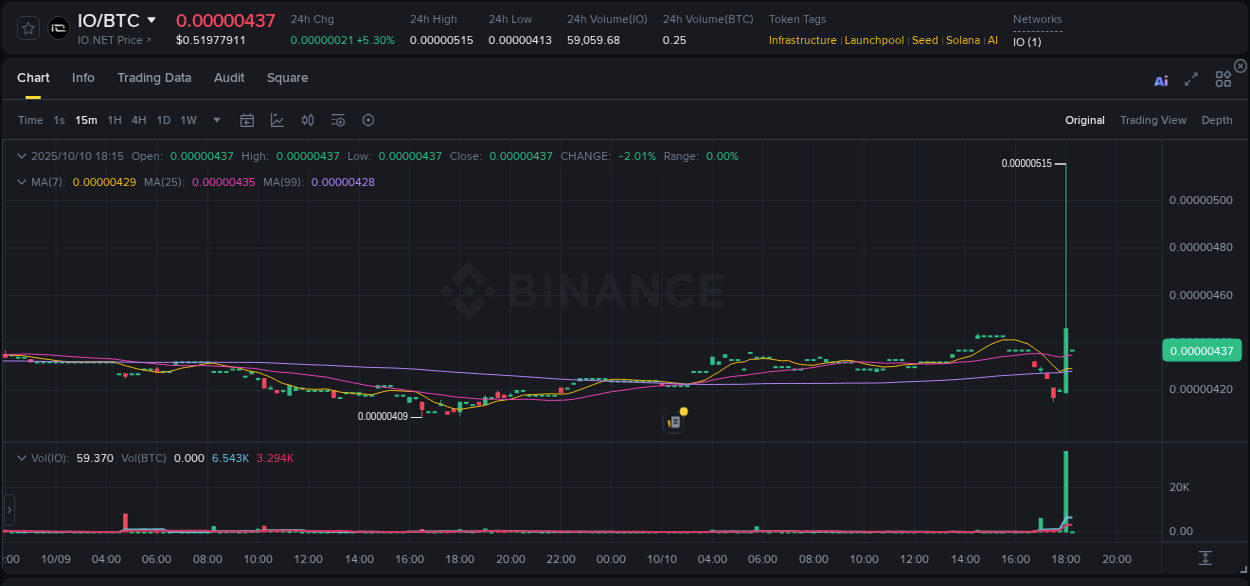Launch the Ai analysis feature
1250x586 pixels.
click(1161, 79)
